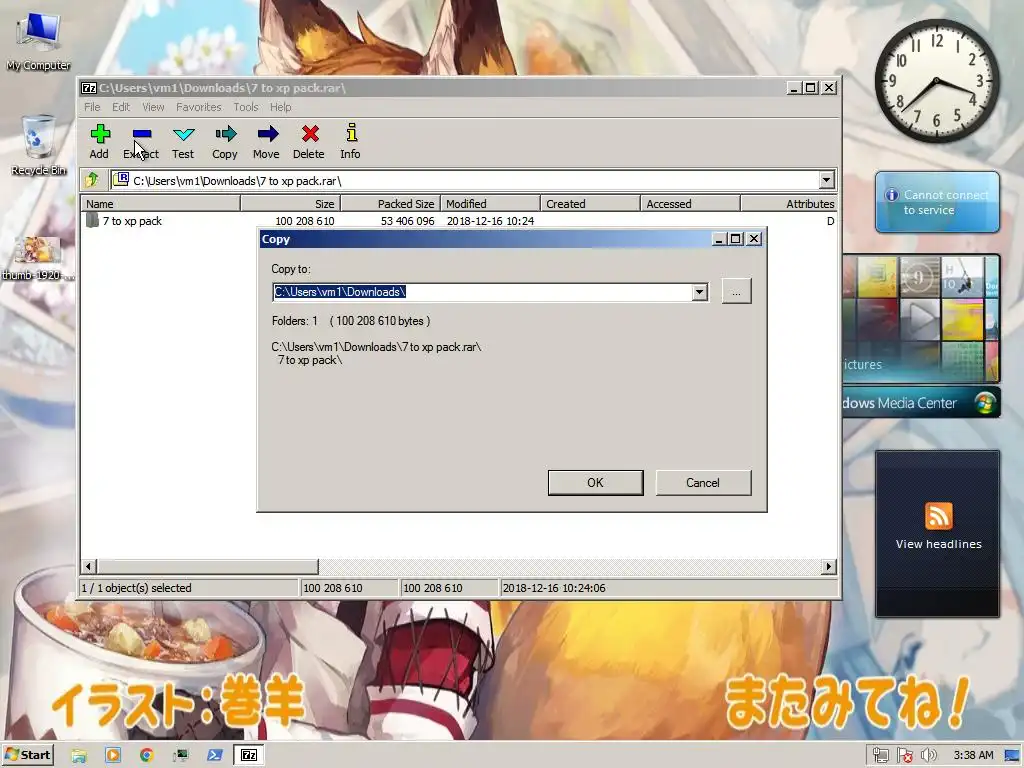This screenshot has width=1024, height=768.
Task: Click the Windows Media Center orb icon
Action: click(985, 402)
